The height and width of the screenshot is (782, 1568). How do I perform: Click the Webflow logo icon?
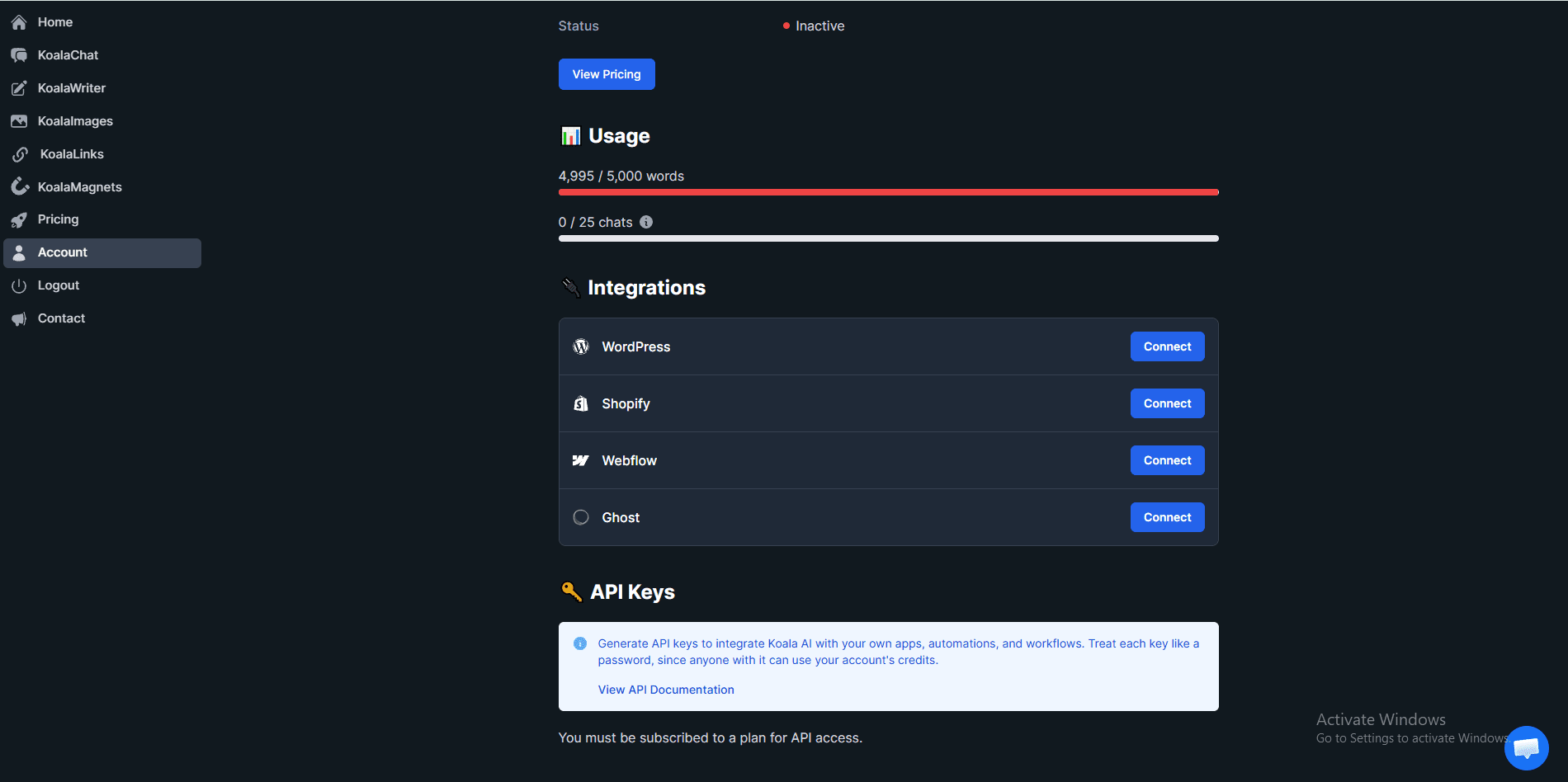coord(581,460)
